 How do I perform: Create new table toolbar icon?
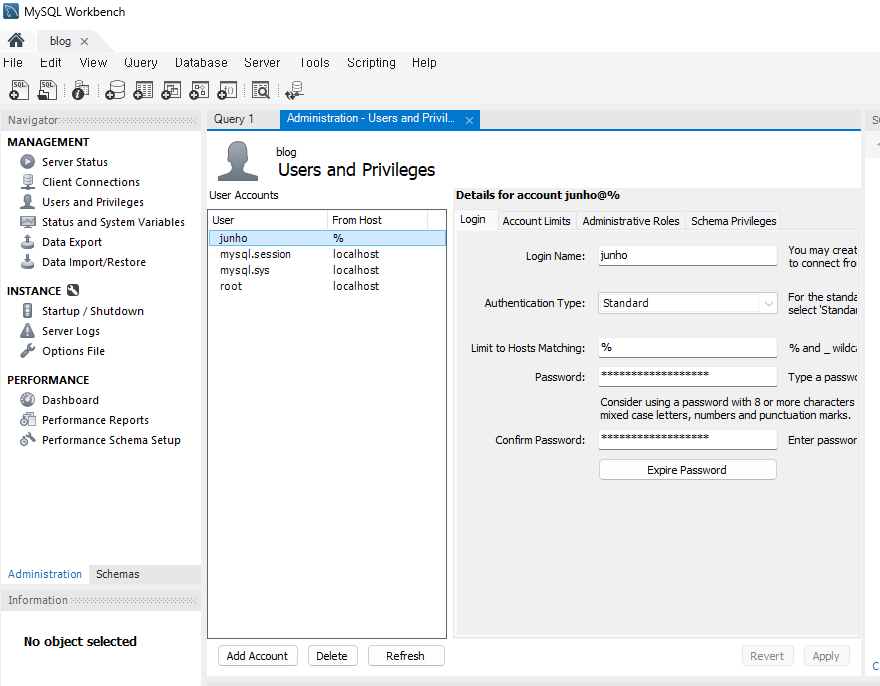click(143, 90)
